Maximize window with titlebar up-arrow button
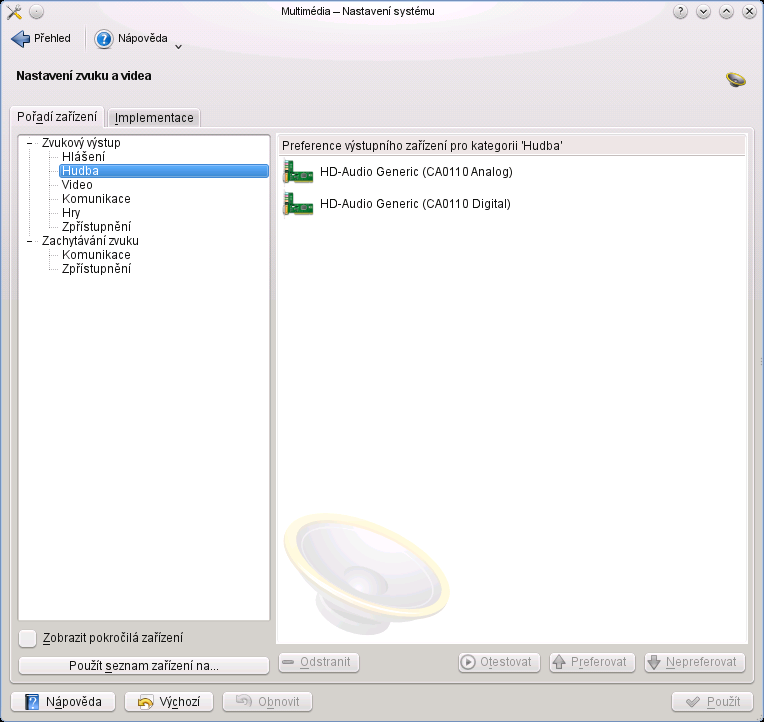 726,12
